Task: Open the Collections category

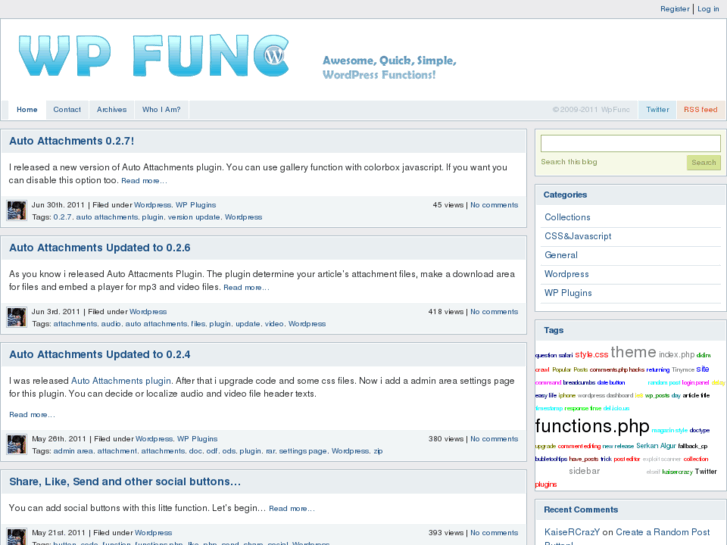Action: click(x=567, y=217)
